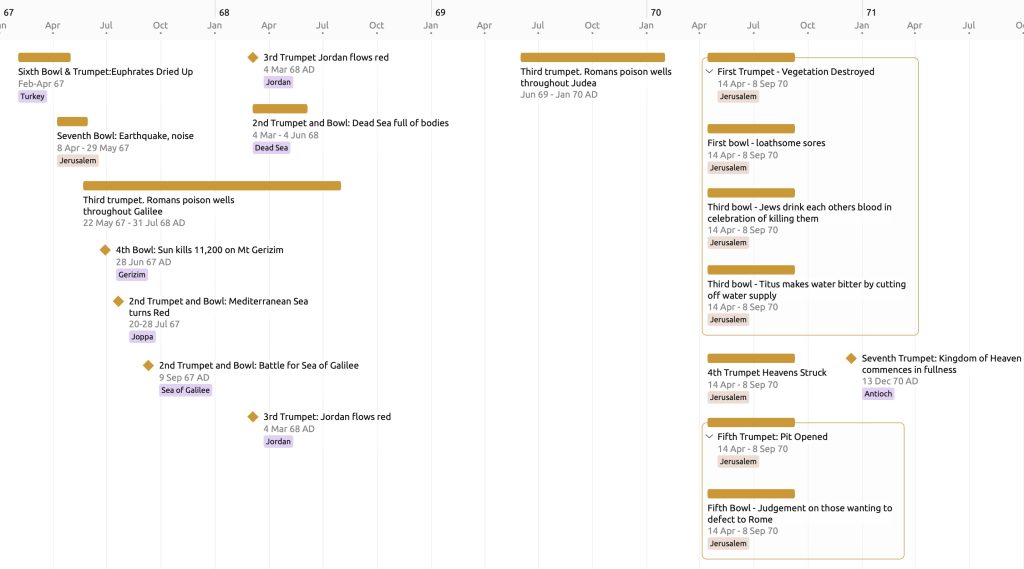Select the Sea of Galilee tag
The width and height of the screenshot is (1024, 569).
[x=185, y=390]
